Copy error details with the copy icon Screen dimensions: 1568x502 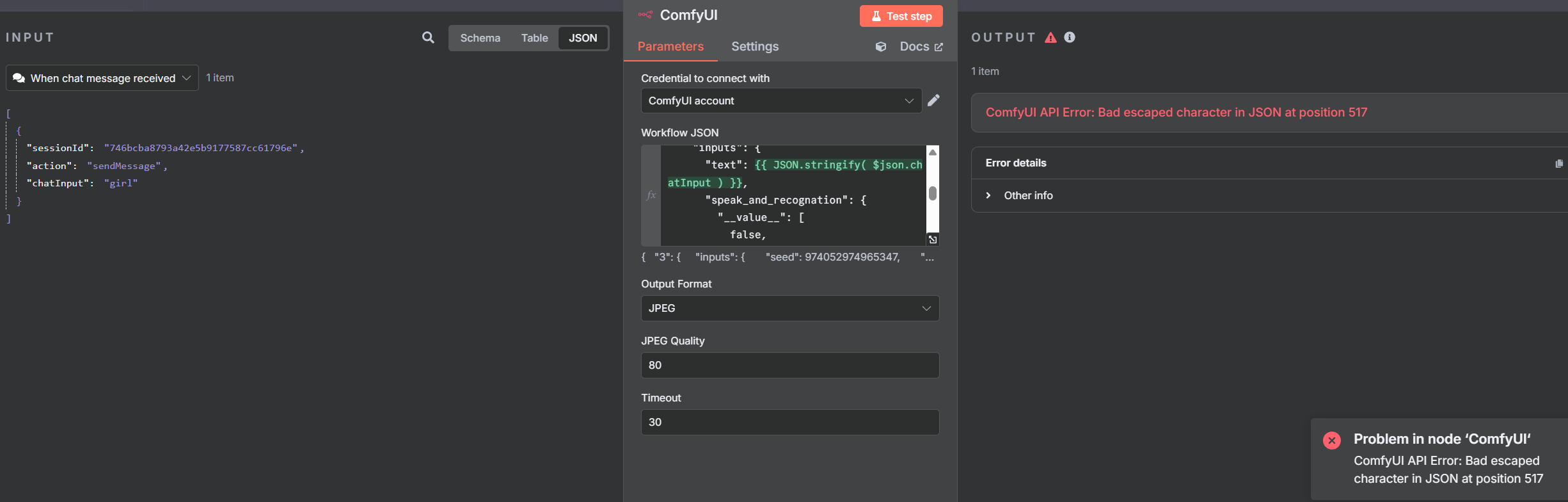pyautogui.click(x=1559, y=163)
